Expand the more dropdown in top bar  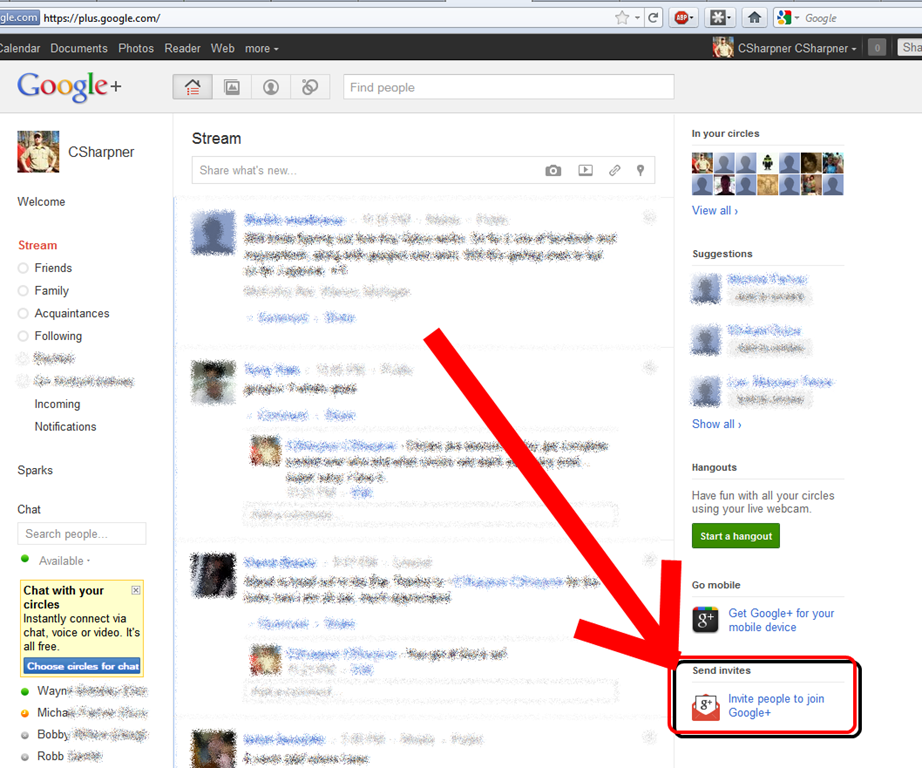coord(262,48)
